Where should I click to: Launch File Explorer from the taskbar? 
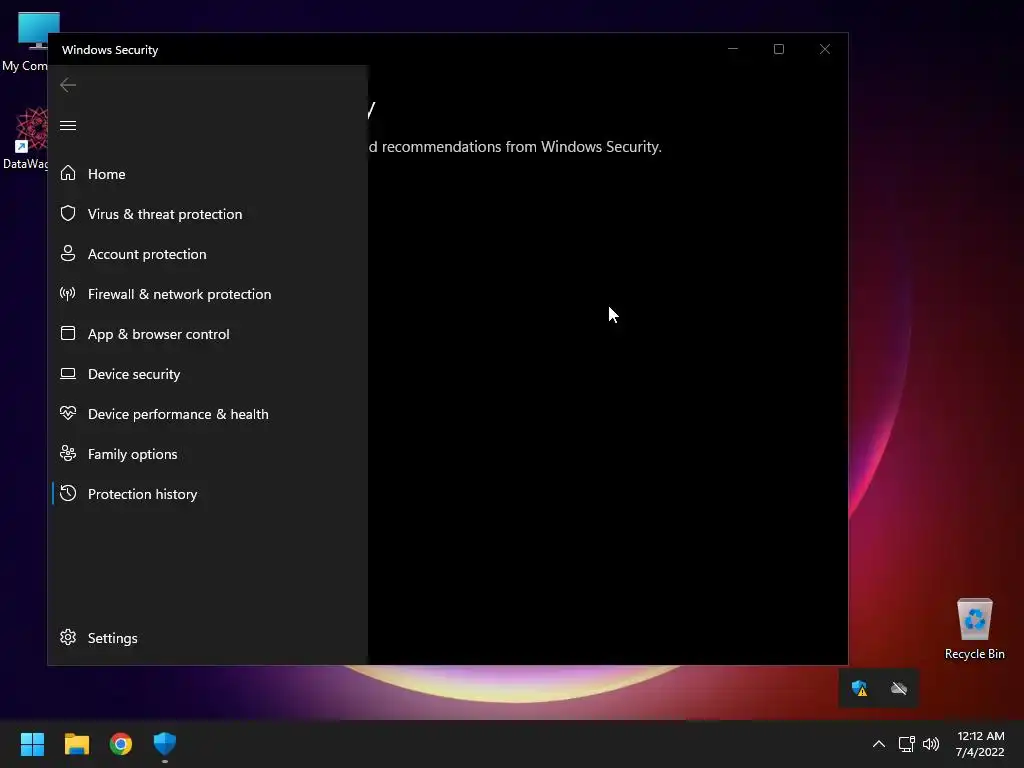point(76,744)
